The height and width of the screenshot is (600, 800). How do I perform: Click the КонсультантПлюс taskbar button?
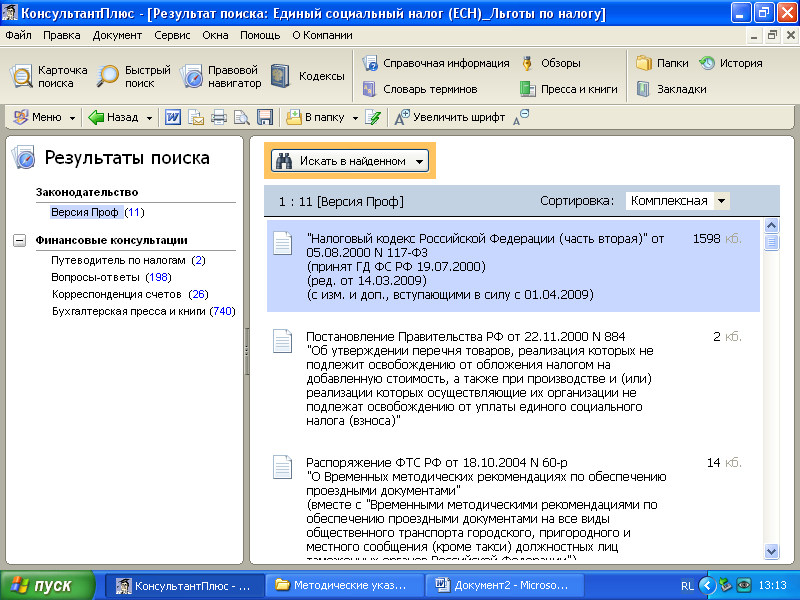click(185, 586)
